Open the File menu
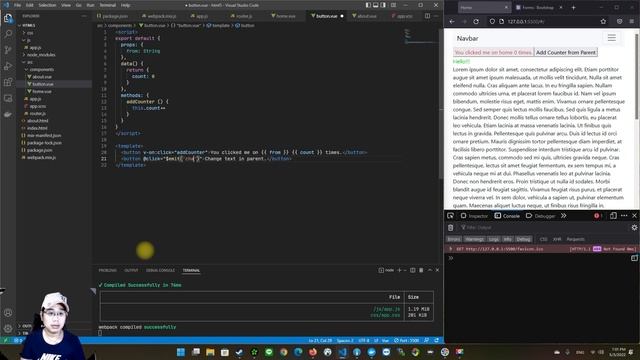The height and width of the screenshot is (360, 640). pyautogui.click(x=18, y=5)
